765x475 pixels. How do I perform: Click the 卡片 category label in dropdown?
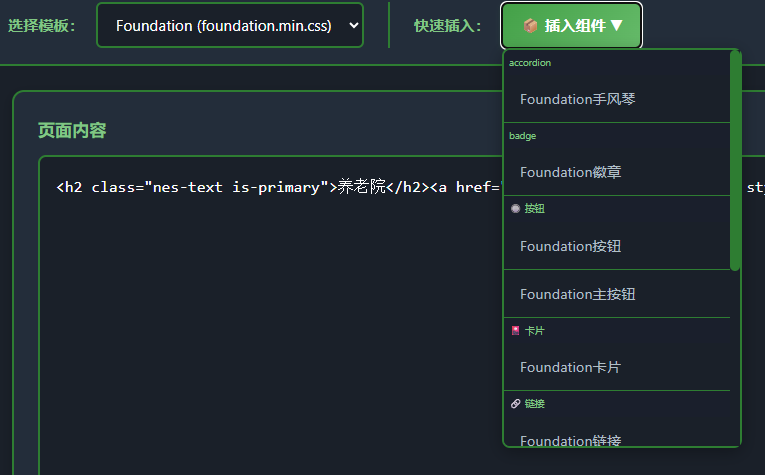[535, 331]
